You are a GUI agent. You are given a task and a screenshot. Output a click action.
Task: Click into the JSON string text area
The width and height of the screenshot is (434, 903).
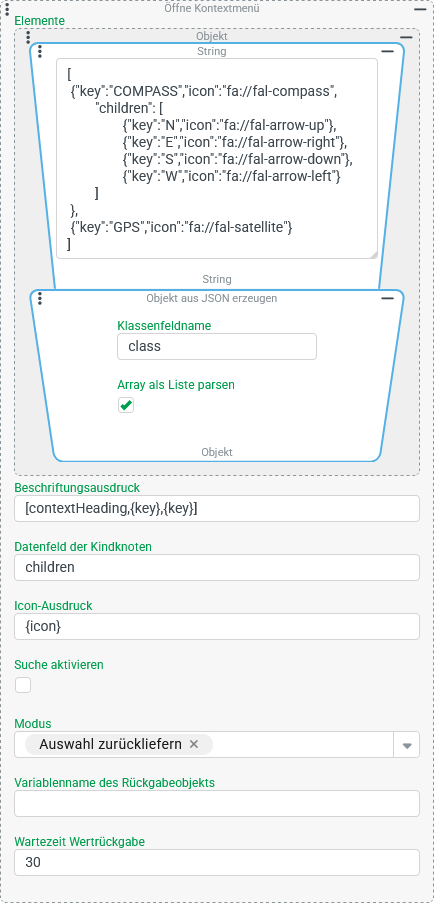tap(217, 158)
